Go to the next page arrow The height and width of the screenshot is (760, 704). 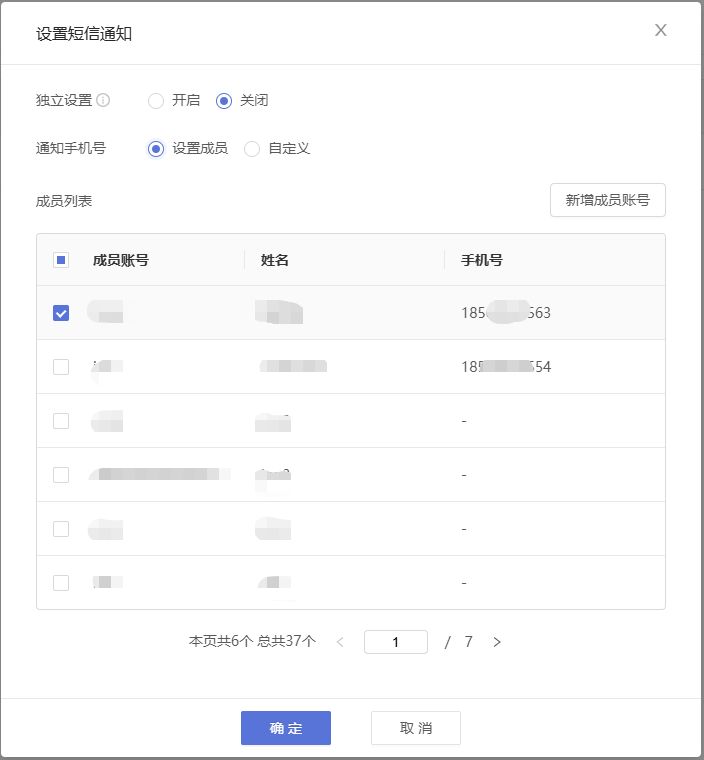(497, 642)
